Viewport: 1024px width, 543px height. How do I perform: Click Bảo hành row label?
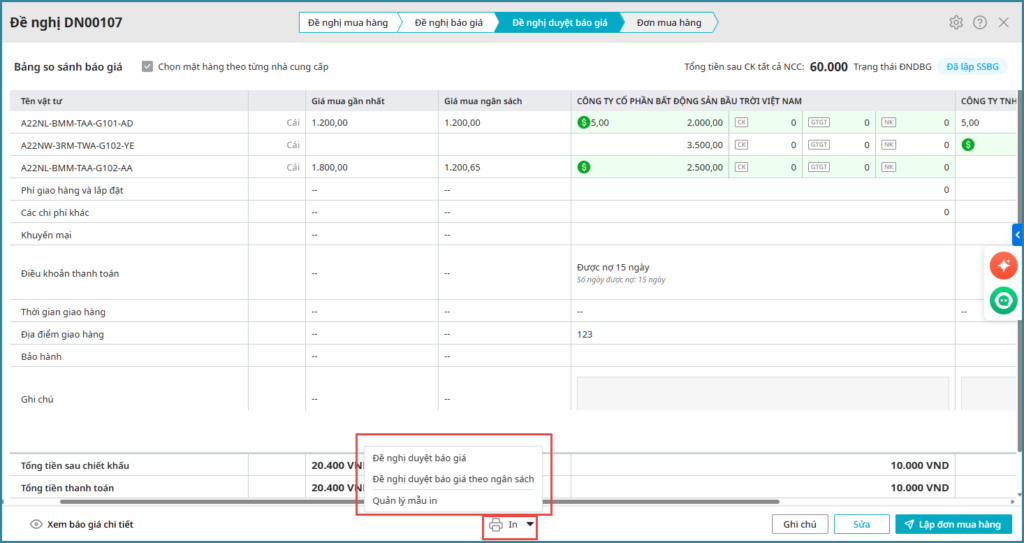click(41, 357)
